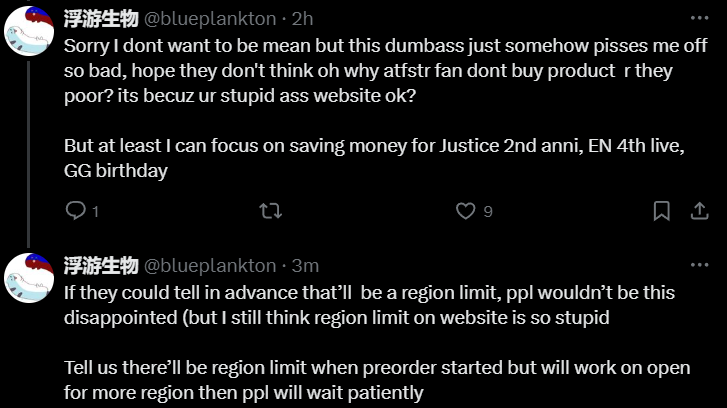The height and width of the screenshot is (408, 727).
Task: Open the 3m timestamp link
Action: pos(305,266)
